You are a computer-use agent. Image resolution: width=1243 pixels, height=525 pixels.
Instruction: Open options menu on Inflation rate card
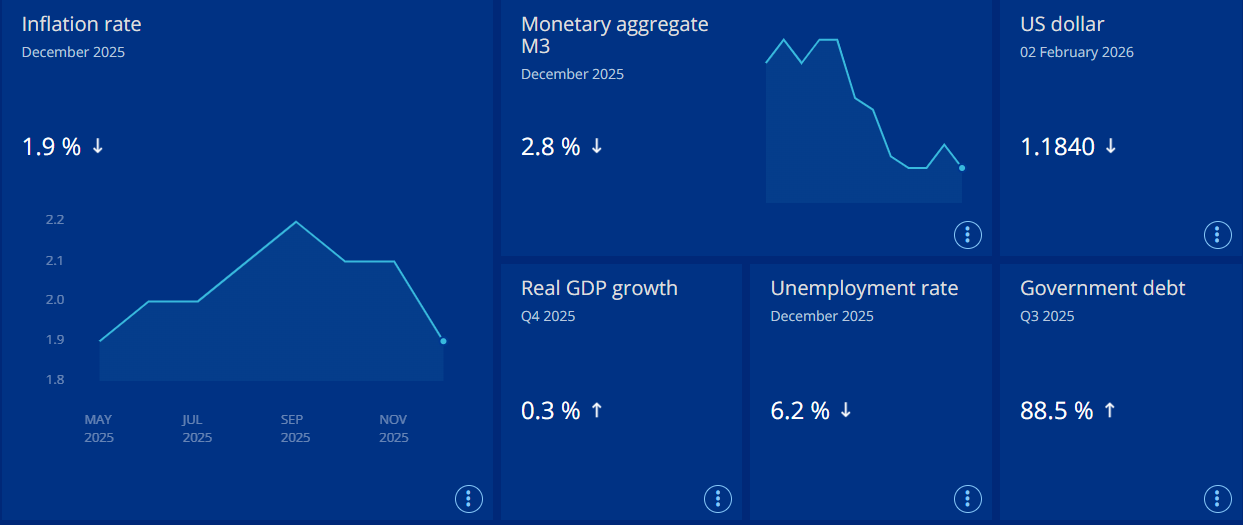pyautogui.click(x=469, y=499)
